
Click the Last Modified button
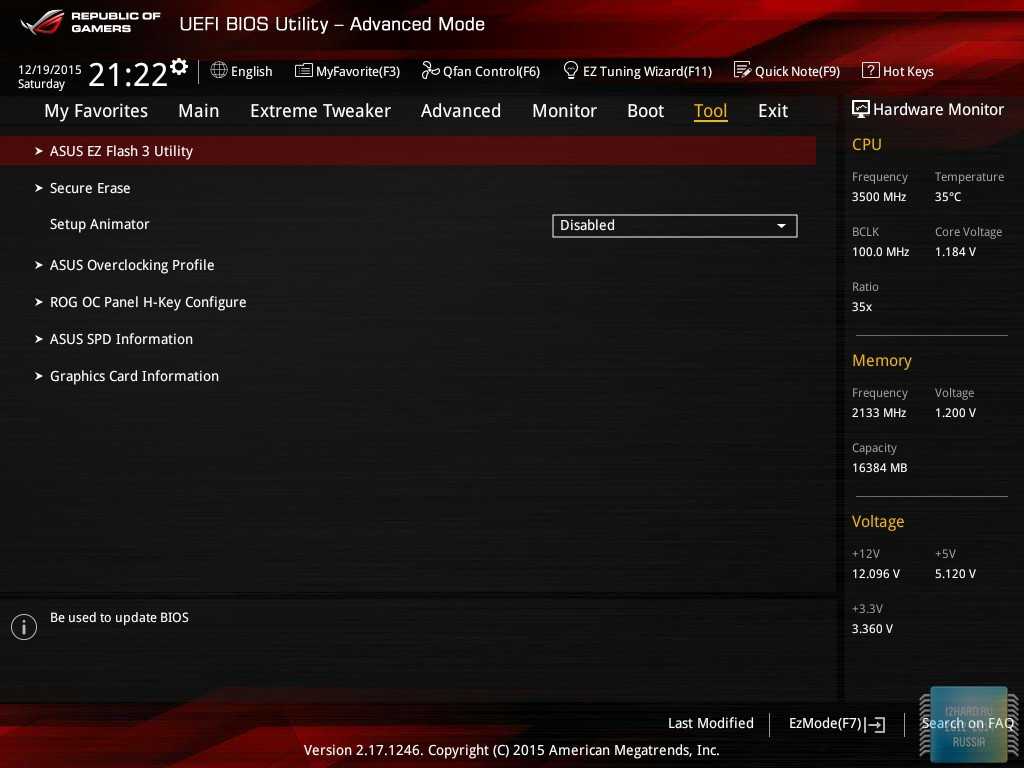point(710,723)
